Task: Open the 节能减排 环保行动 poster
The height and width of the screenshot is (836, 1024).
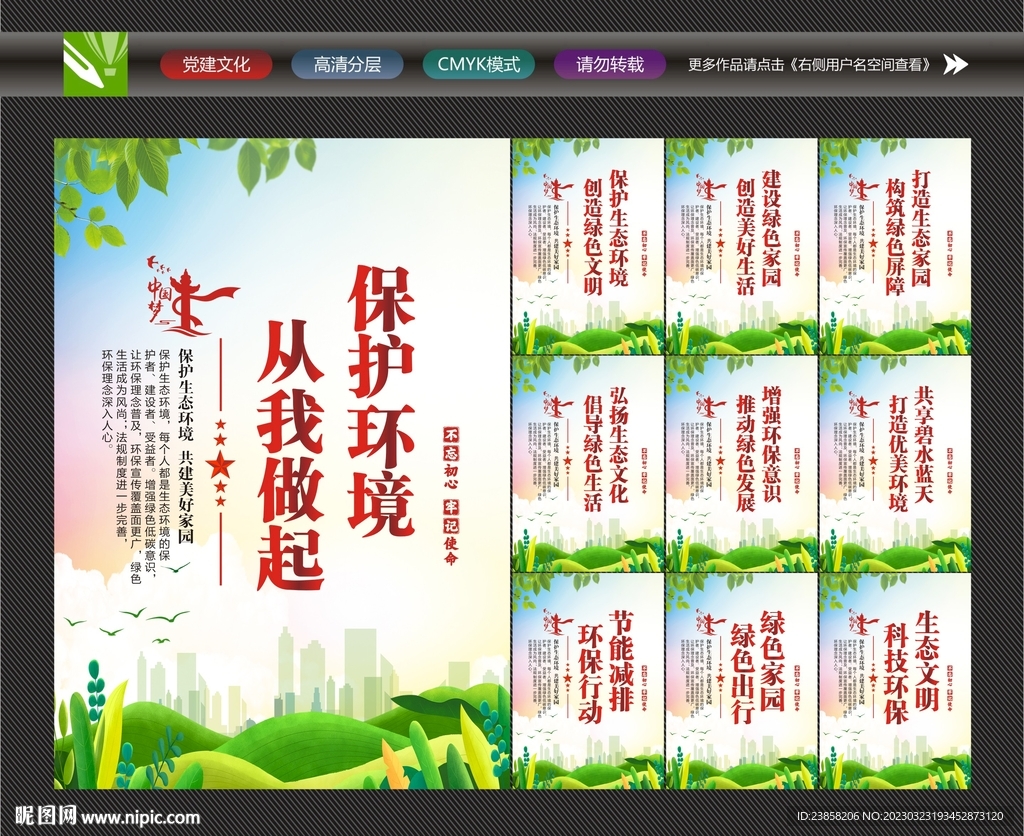Action: click(588, 681)
